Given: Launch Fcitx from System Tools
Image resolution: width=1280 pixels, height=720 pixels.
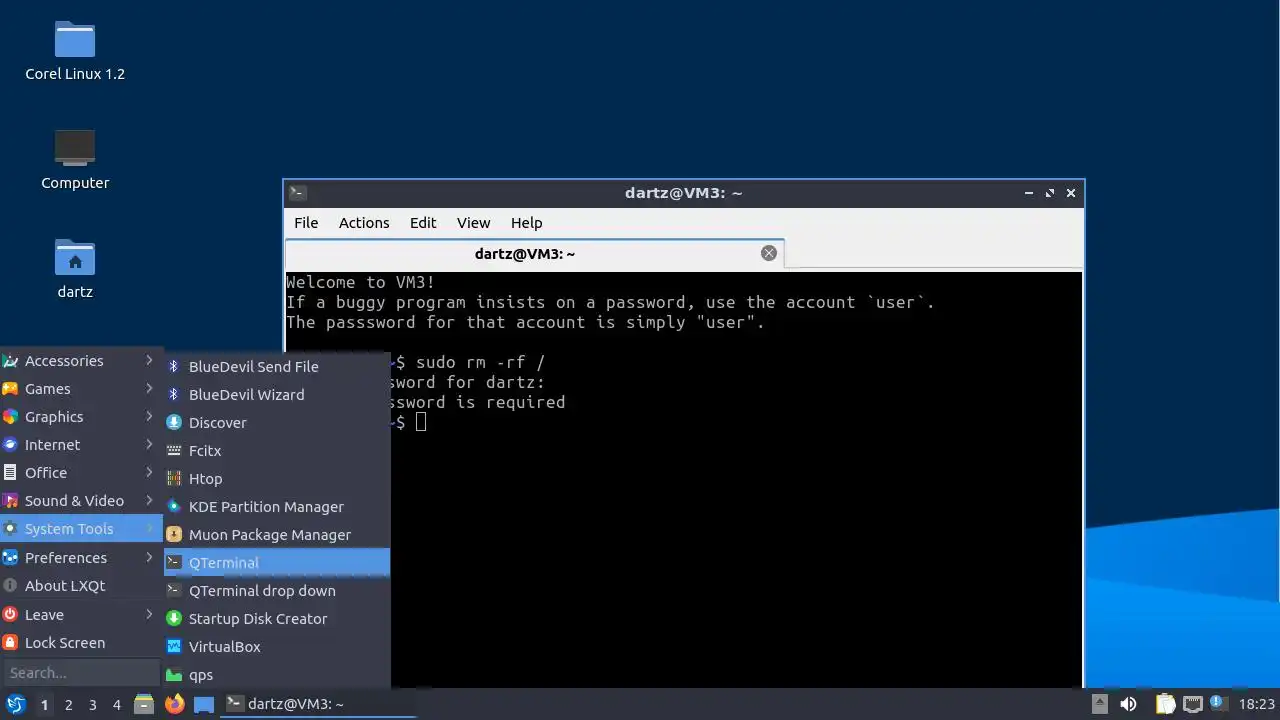Looking at the screenshot, I should 277,451.
